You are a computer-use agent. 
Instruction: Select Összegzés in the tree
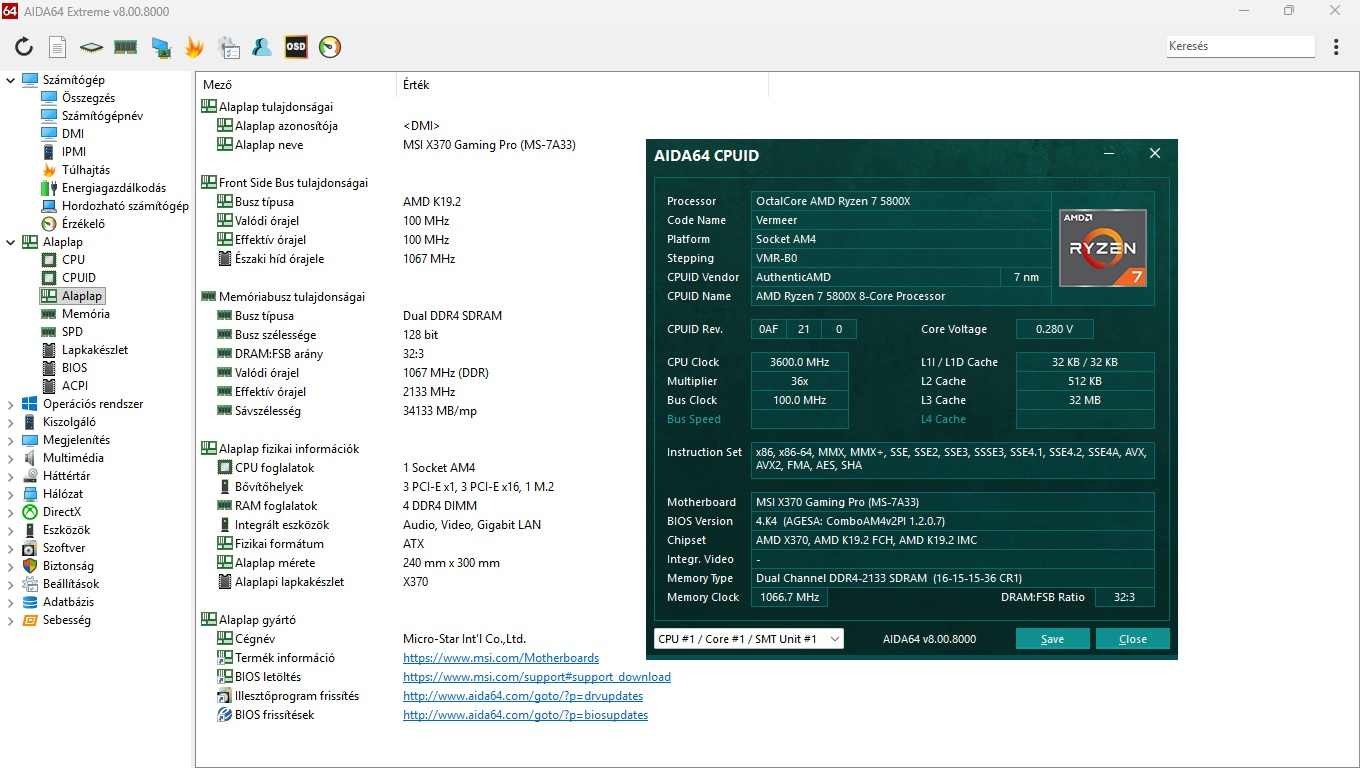pyautogui.click(x=88, y=98)
